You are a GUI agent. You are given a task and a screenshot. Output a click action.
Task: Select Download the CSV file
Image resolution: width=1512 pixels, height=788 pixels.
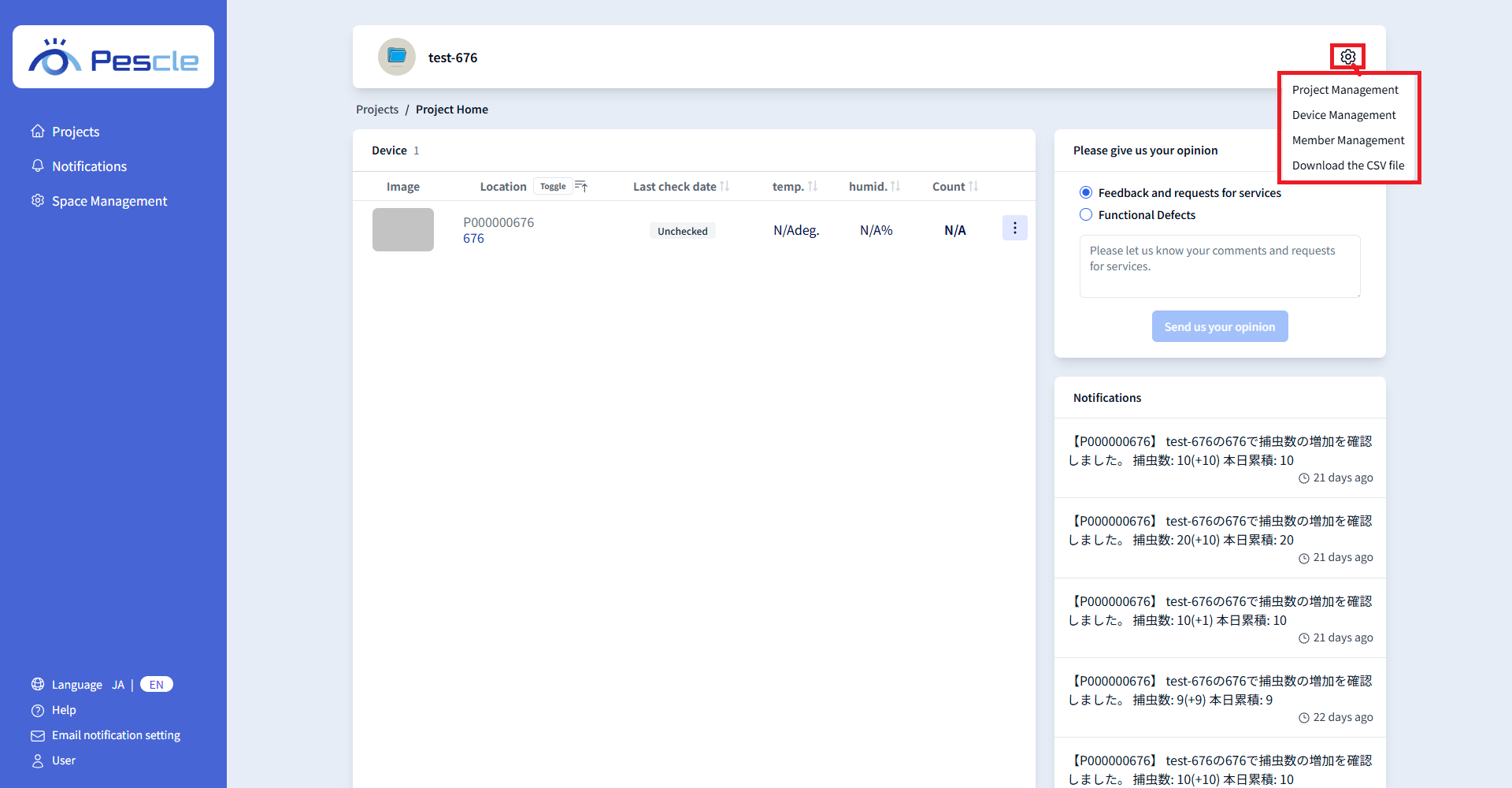click(x=1347, y=165)
